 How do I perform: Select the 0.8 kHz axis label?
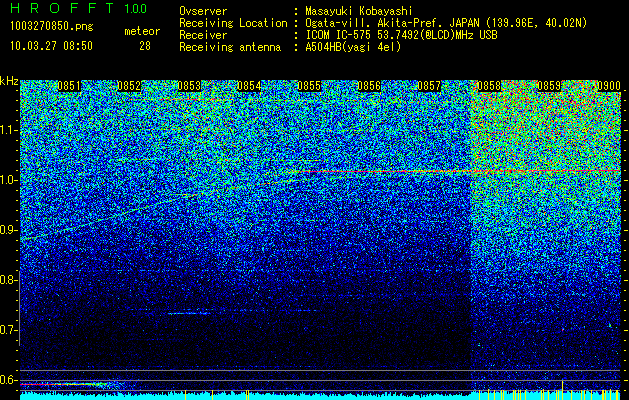(x=8, y=280)
